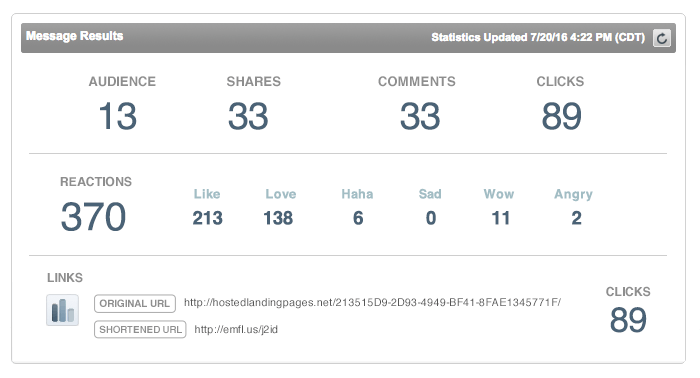Click the Statistics Updated timestamp text

click(x=538, y=37)
